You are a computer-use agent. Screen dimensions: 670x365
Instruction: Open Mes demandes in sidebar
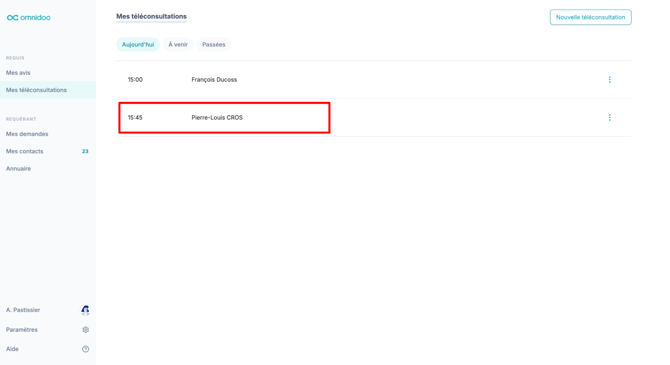tap(27, 134)
